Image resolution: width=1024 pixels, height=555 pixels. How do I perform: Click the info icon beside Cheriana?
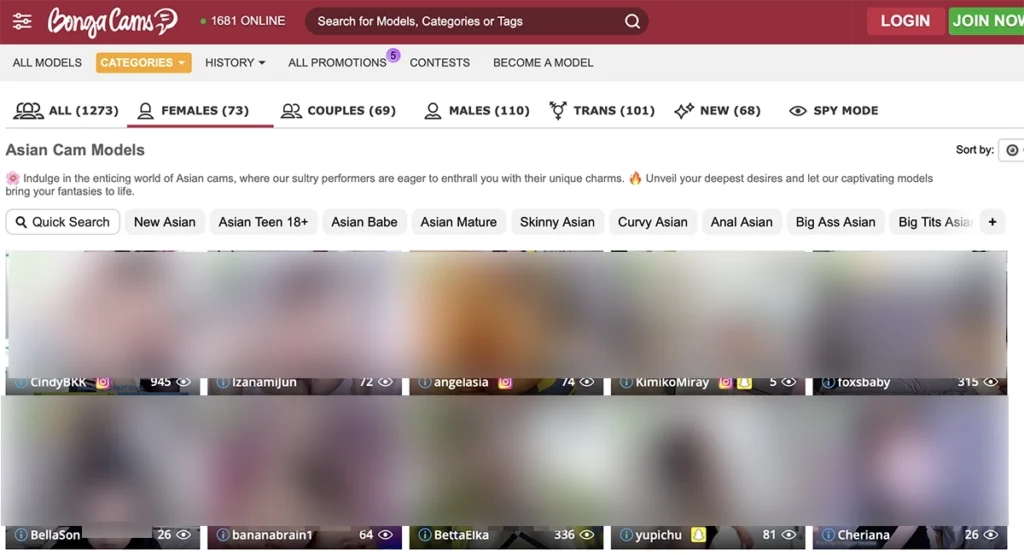click(x=827, y=535)
